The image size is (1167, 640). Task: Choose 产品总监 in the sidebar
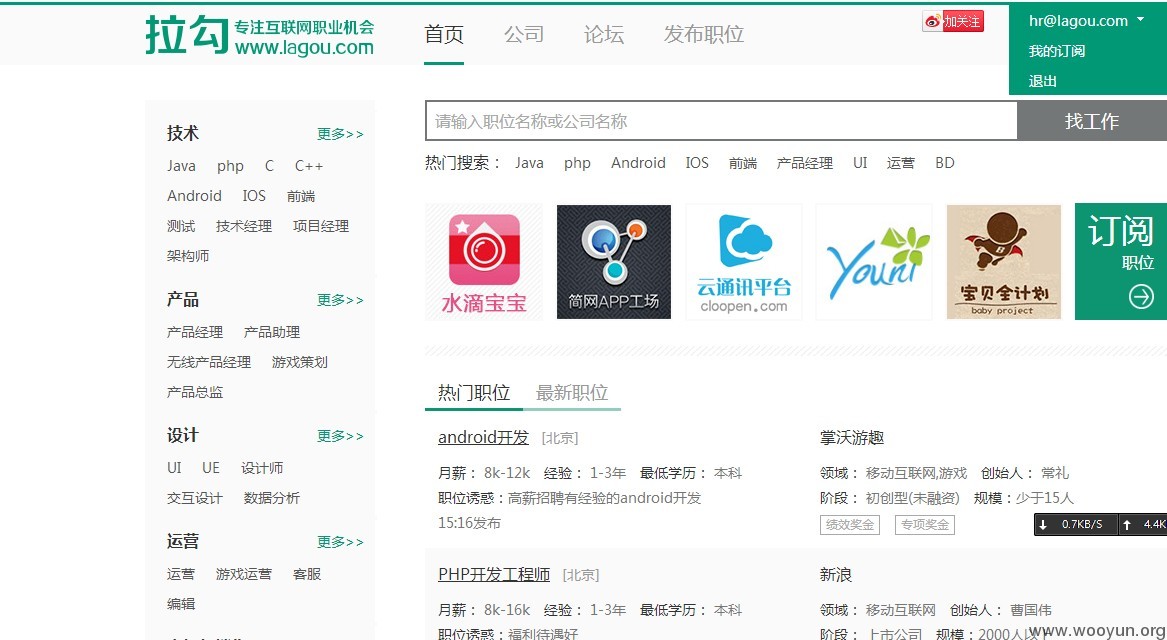click(x=194, y=392)
